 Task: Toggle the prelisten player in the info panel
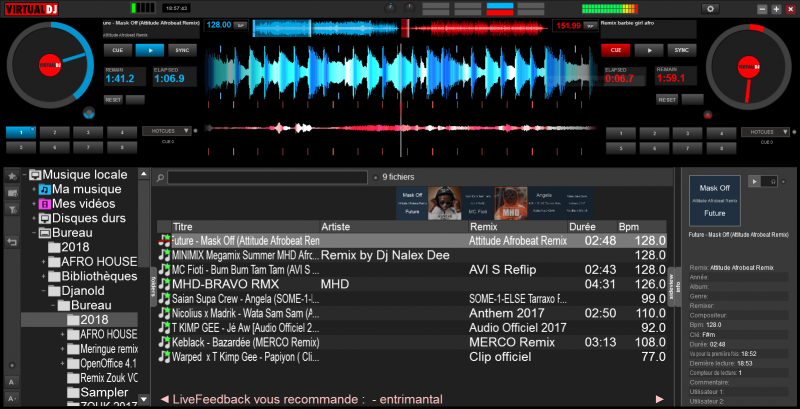pos(763,181)
